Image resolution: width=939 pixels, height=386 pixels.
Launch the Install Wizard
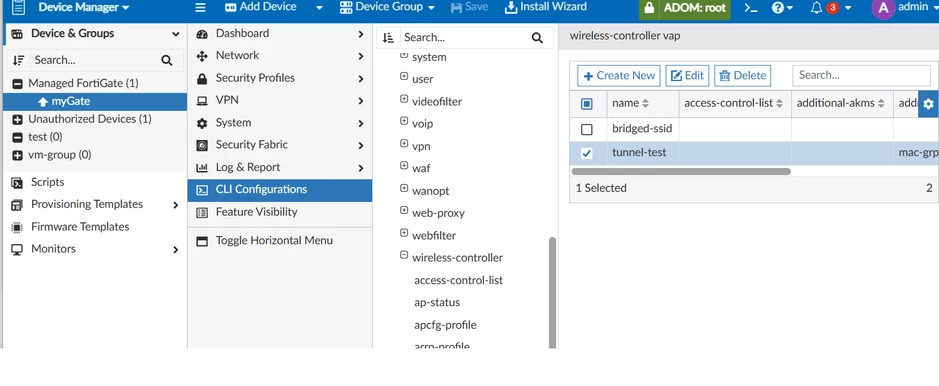click(546, 8)
